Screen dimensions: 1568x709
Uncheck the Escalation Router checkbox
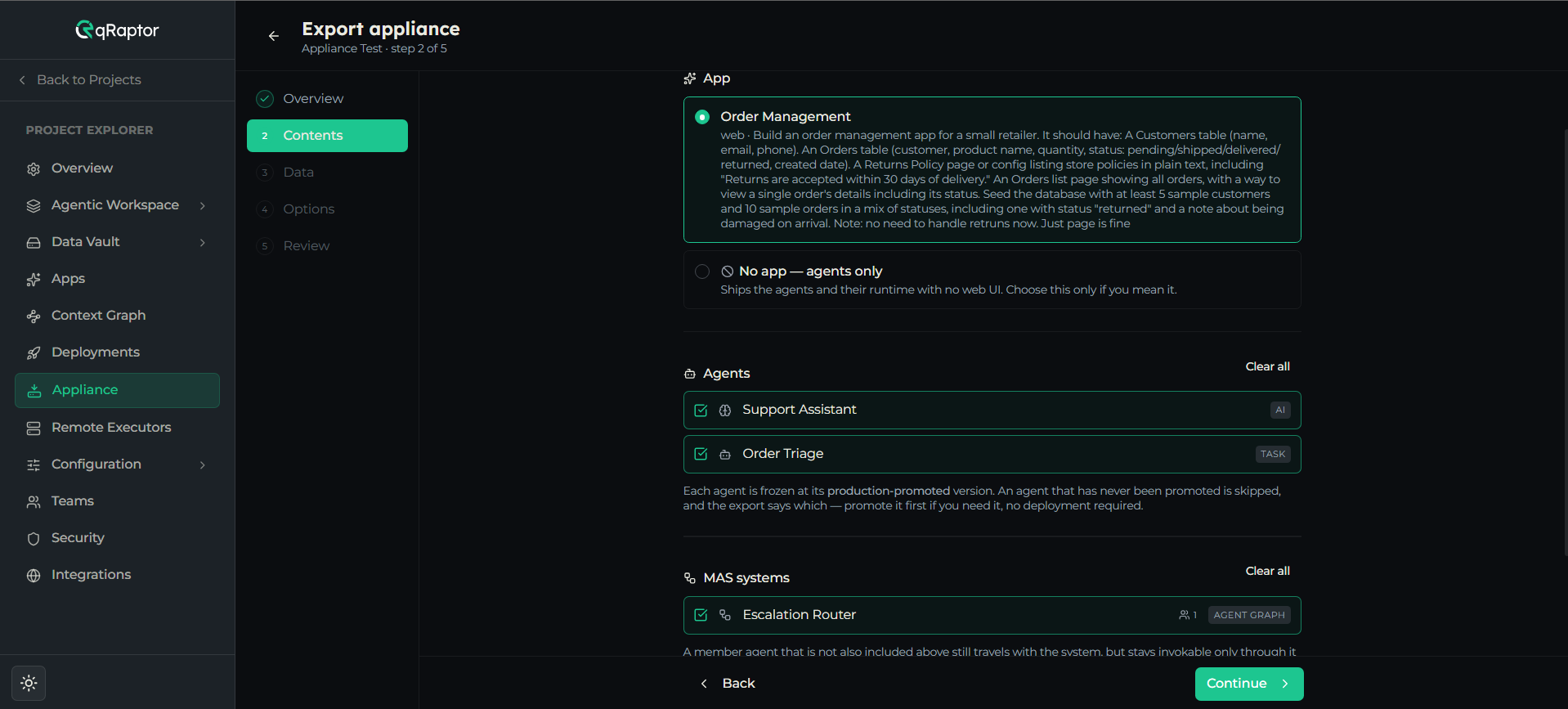(701, 615)
